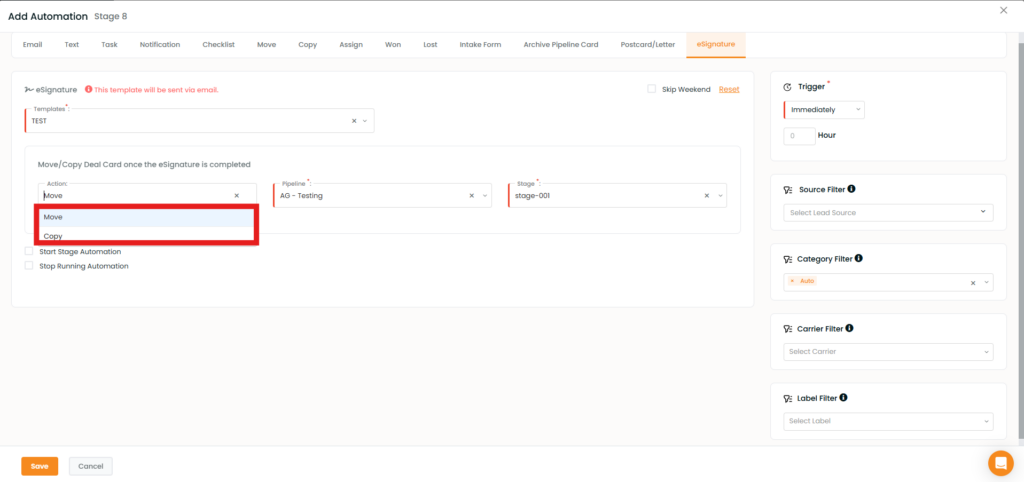The width and height of the screenshot is (1024, 482).
Task: Click the info icon beside Label Filter
Action: coord(842,398)
